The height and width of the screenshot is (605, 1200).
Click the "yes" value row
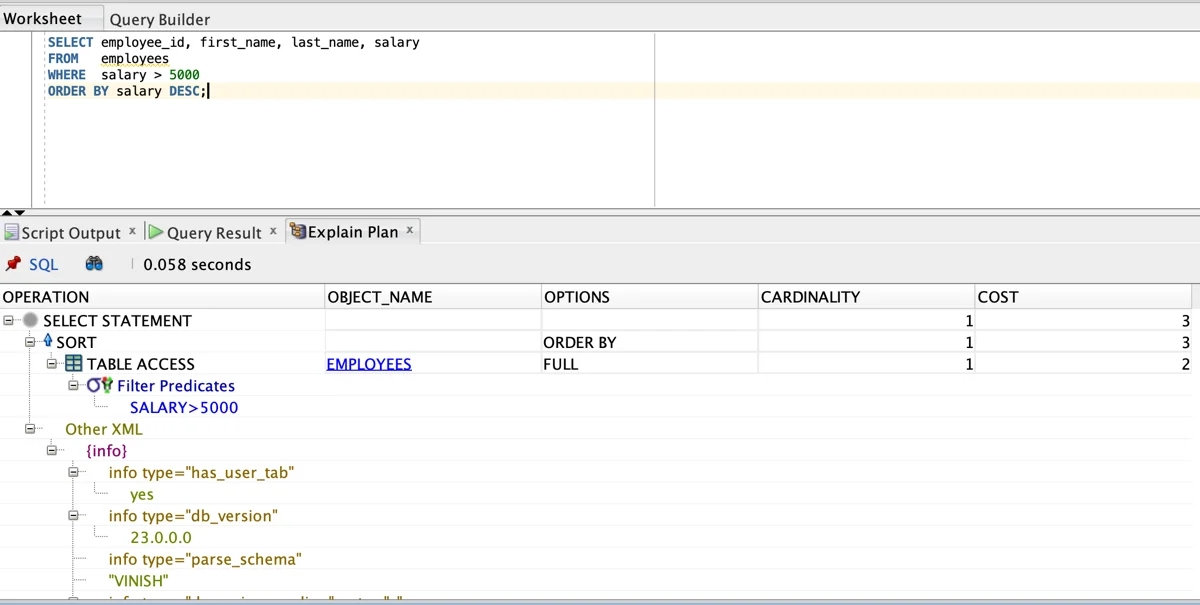[x=142, y=495]
